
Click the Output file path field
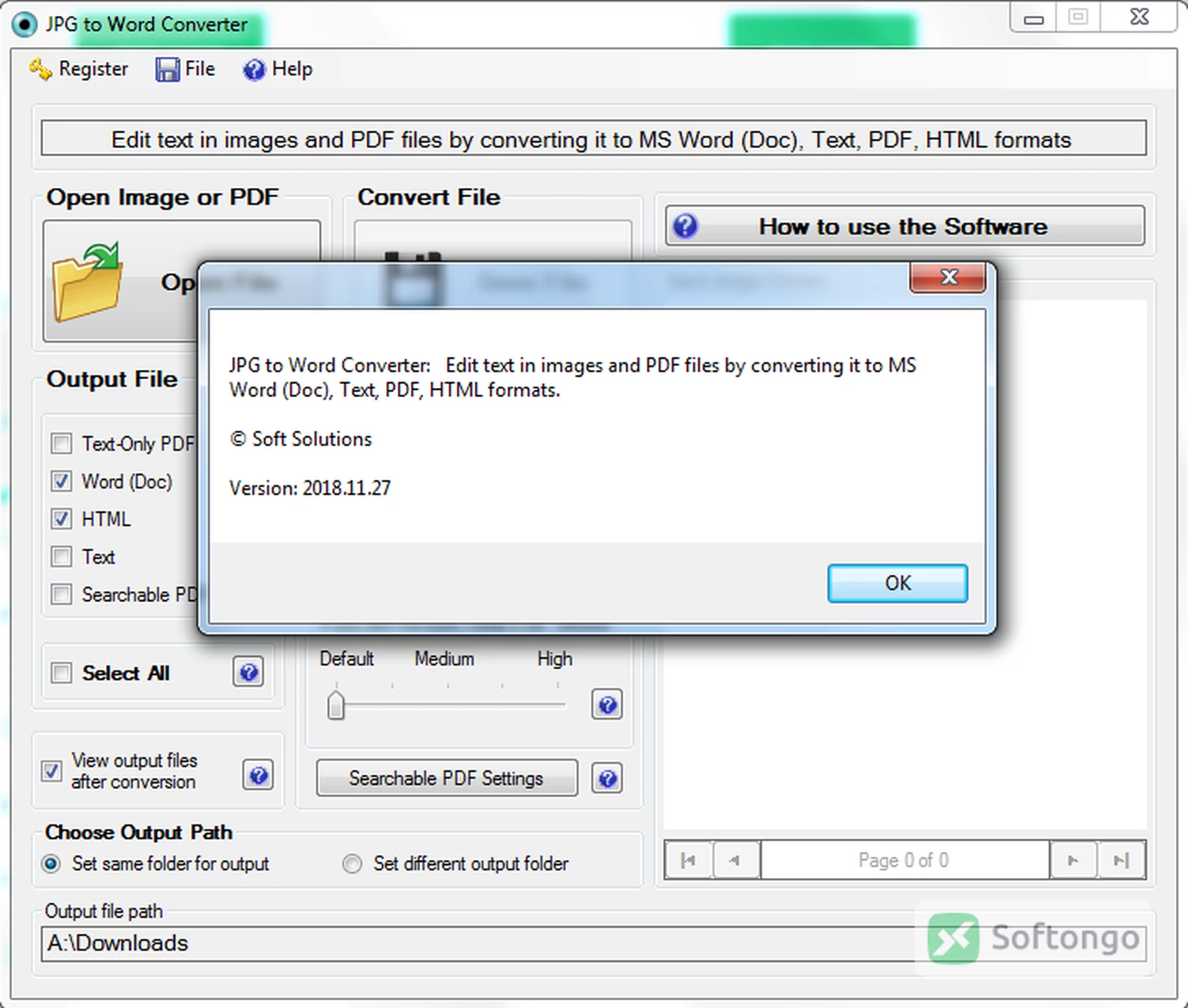click(x=593, y=944)
